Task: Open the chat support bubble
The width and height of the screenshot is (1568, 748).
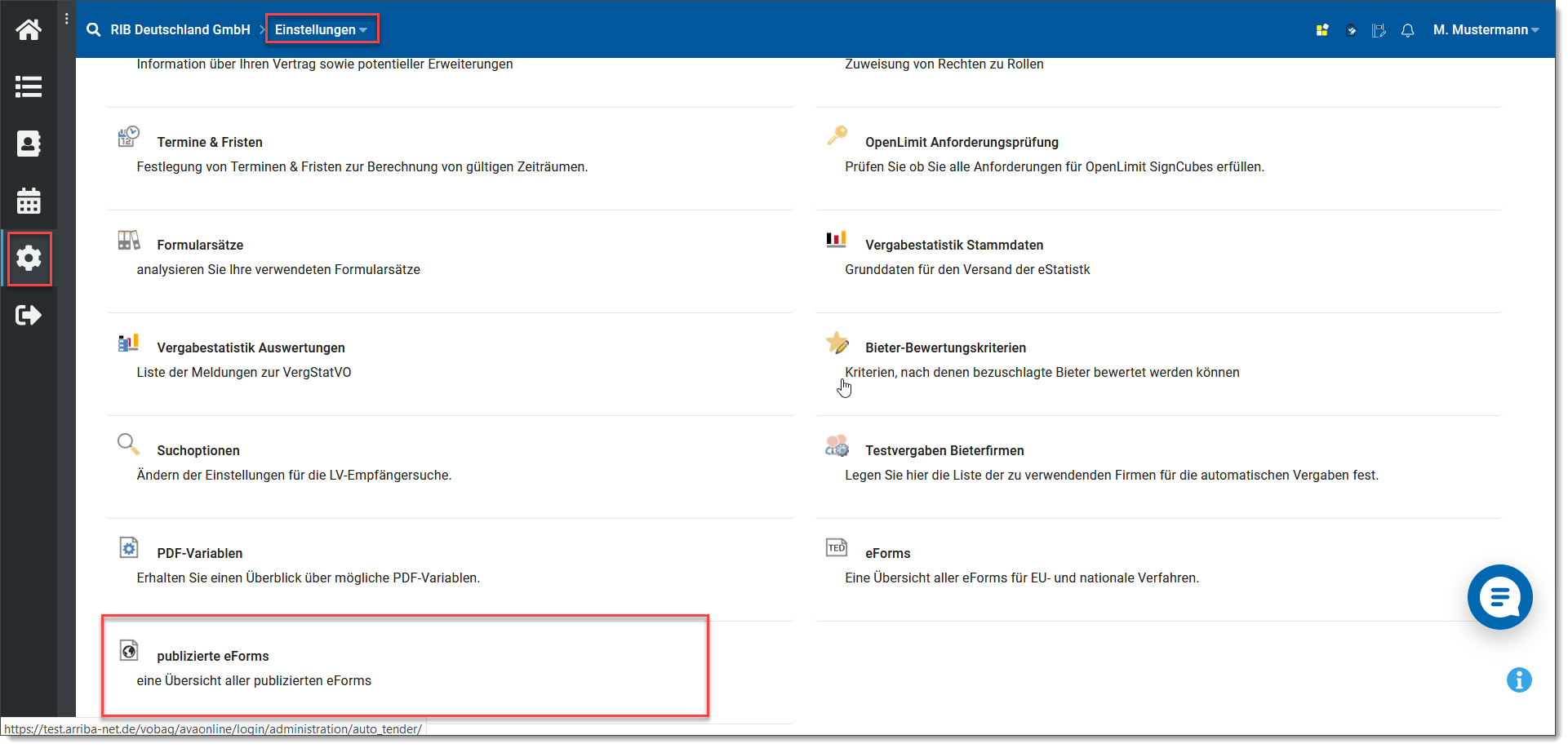Action: pyautogui.click(x=1499, y=597)
